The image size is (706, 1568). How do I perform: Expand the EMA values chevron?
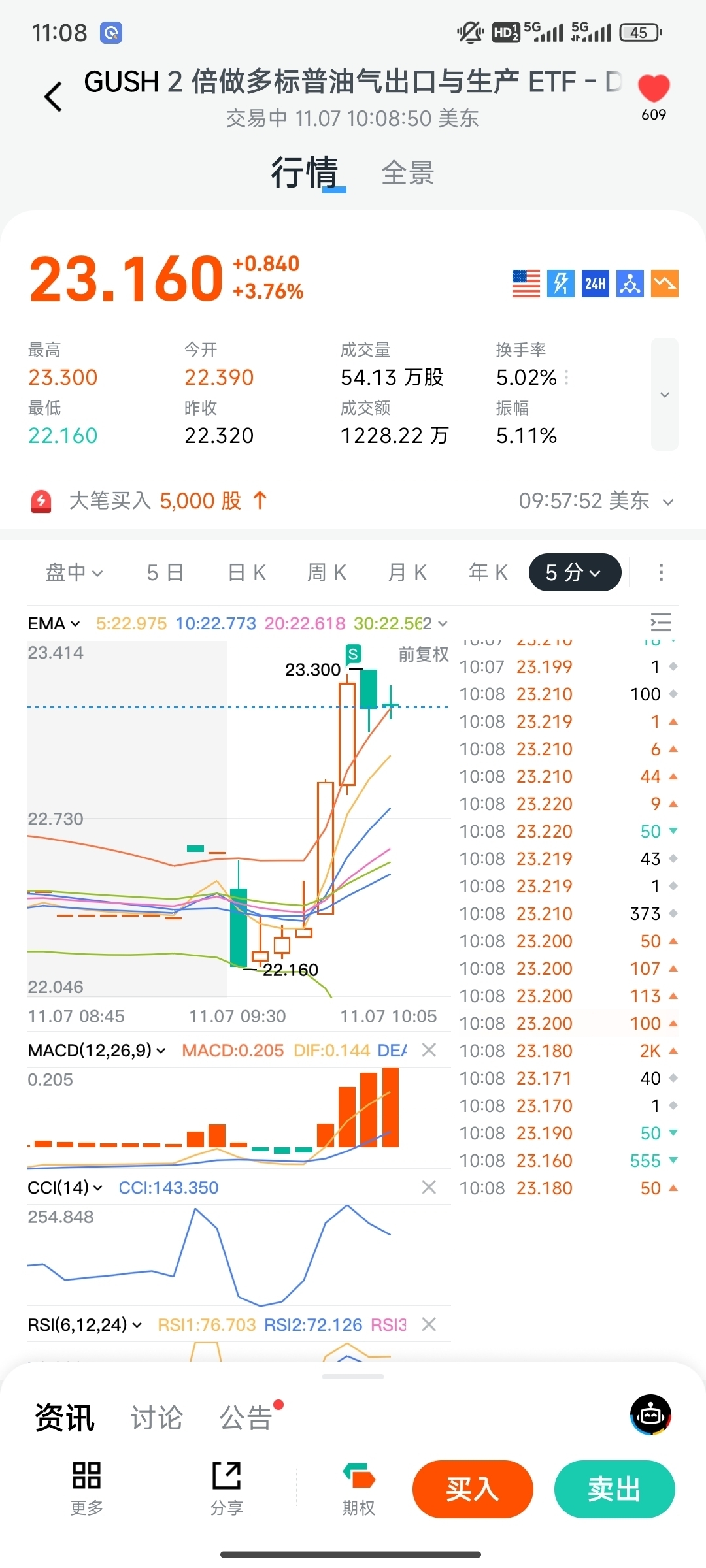(443, 623)
